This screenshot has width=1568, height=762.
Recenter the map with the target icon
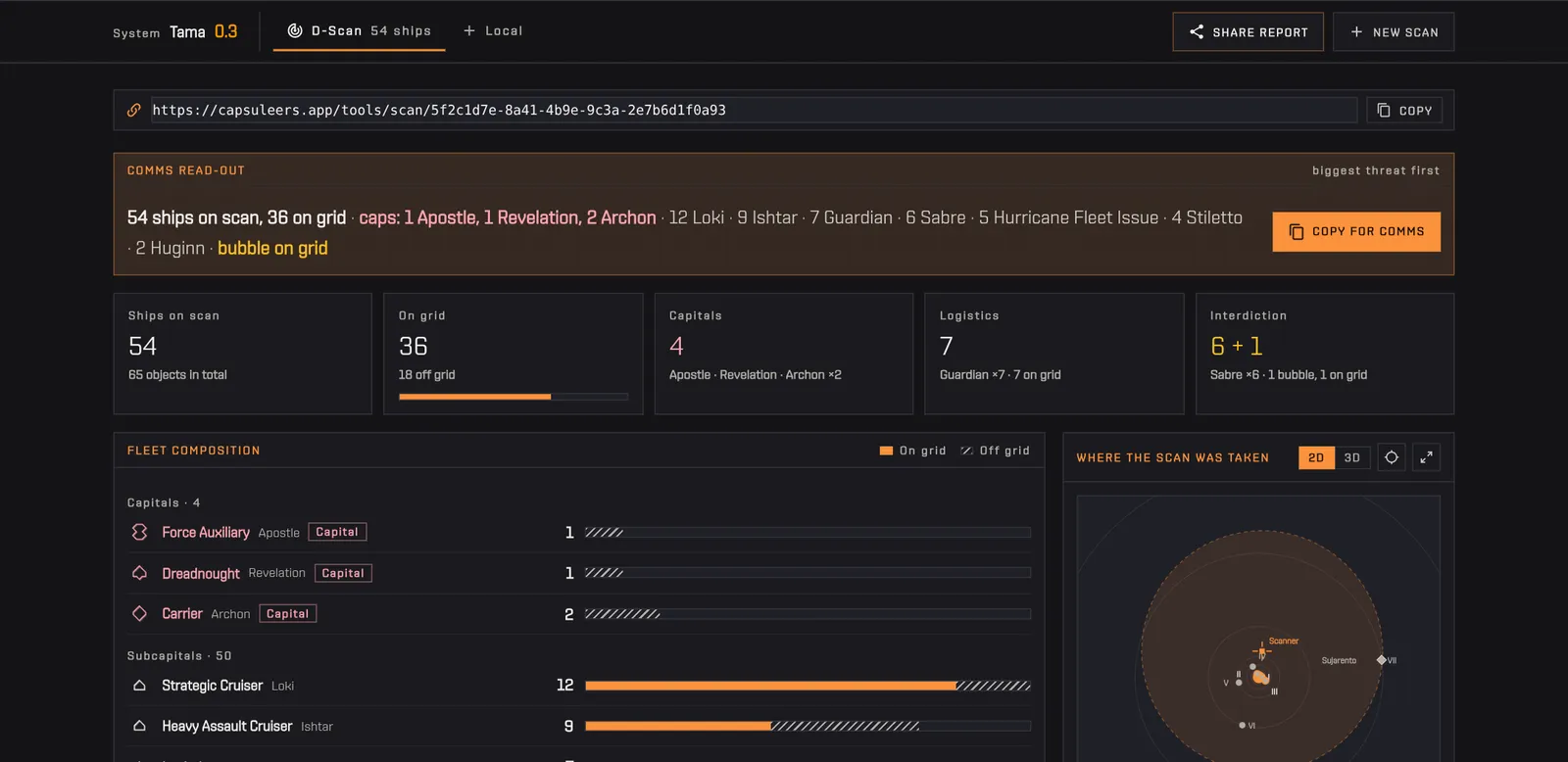coord(1392,457)
